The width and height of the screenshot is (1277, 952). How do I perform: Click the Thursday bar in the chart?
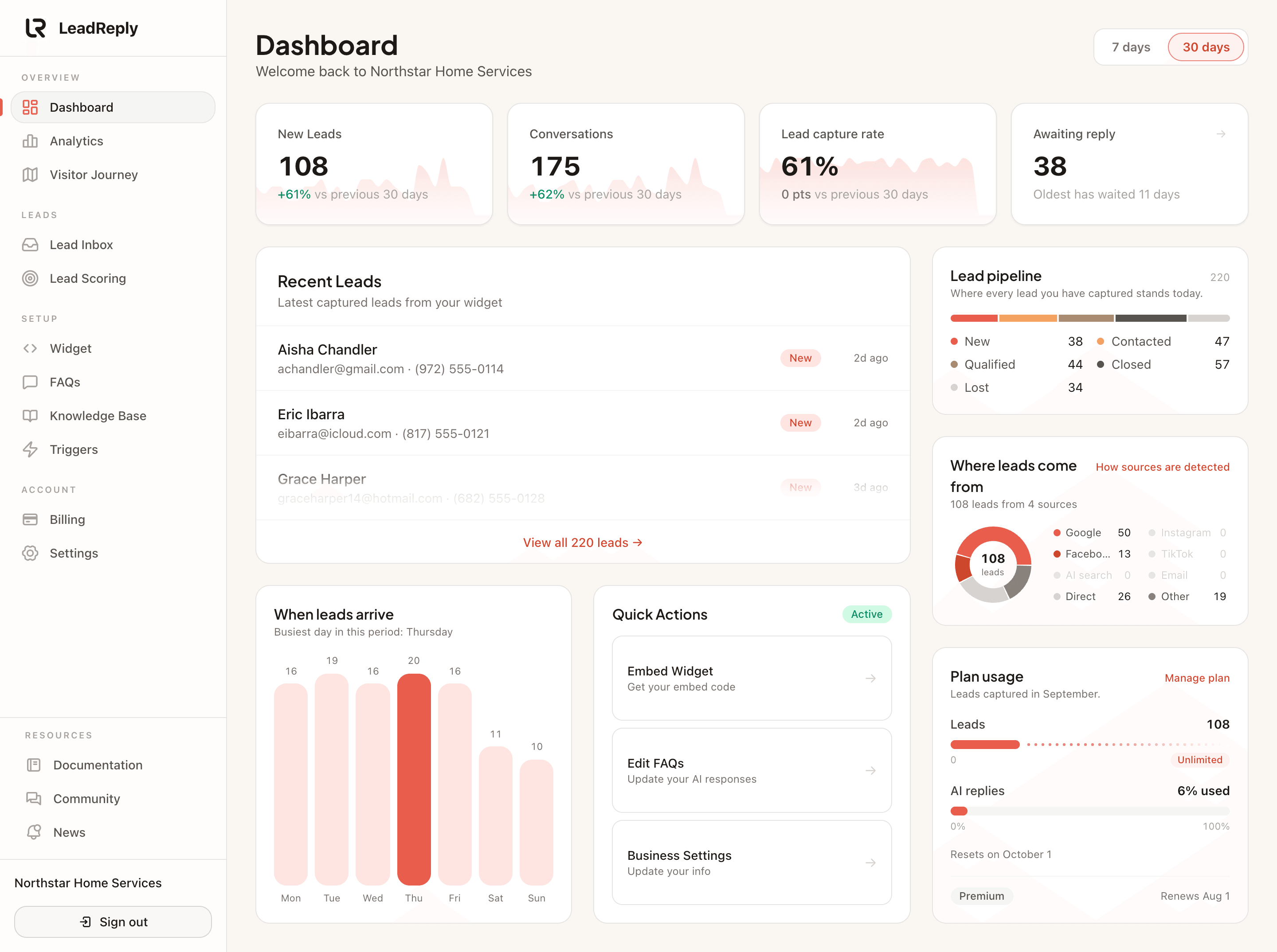point(414,779)
